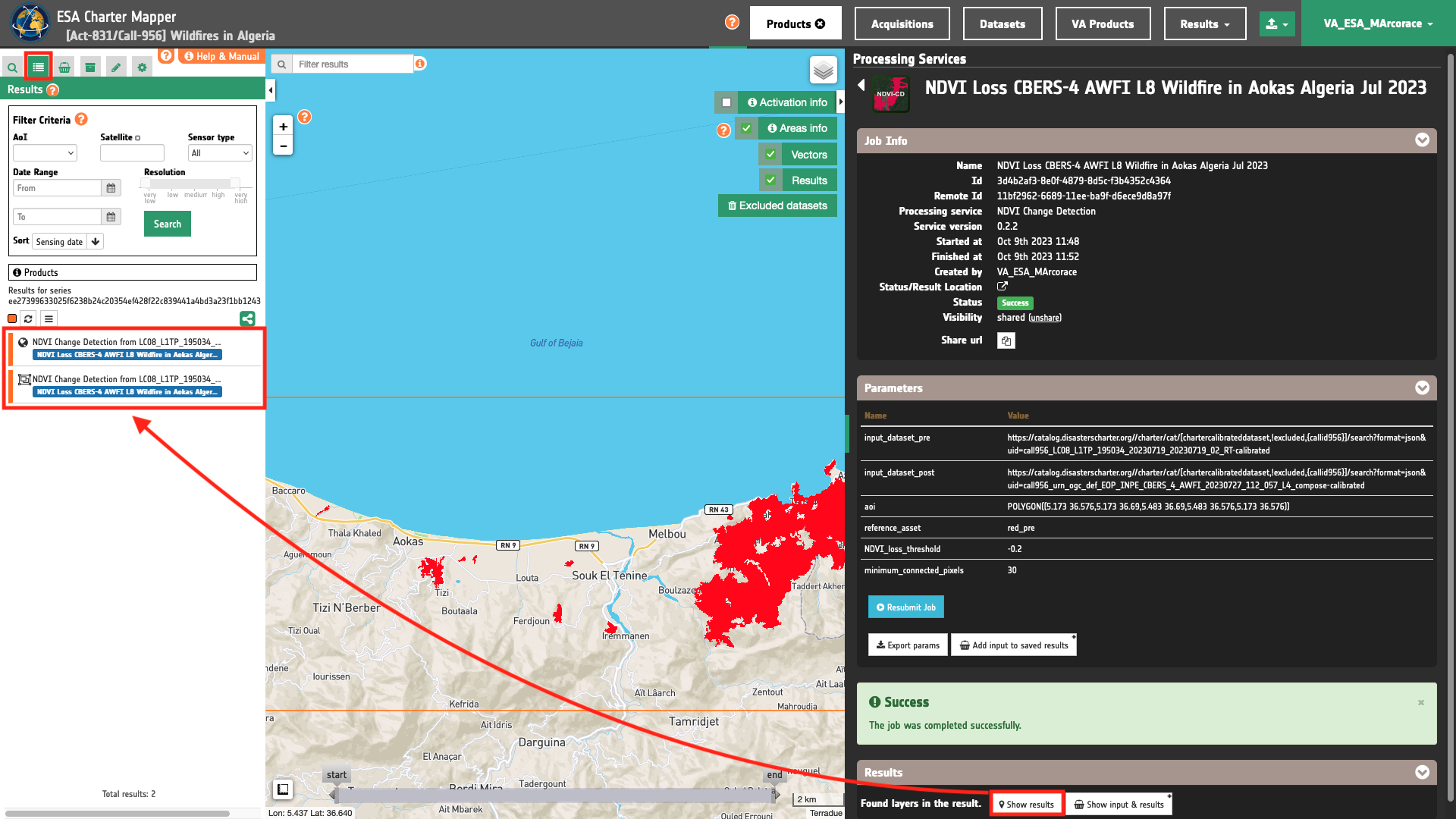Image resolution: width=1456 pixels, height=819 pixels.
Task: Click the Filter Criteria help icon
Action: pyautogui.click(x=81, y=119)
